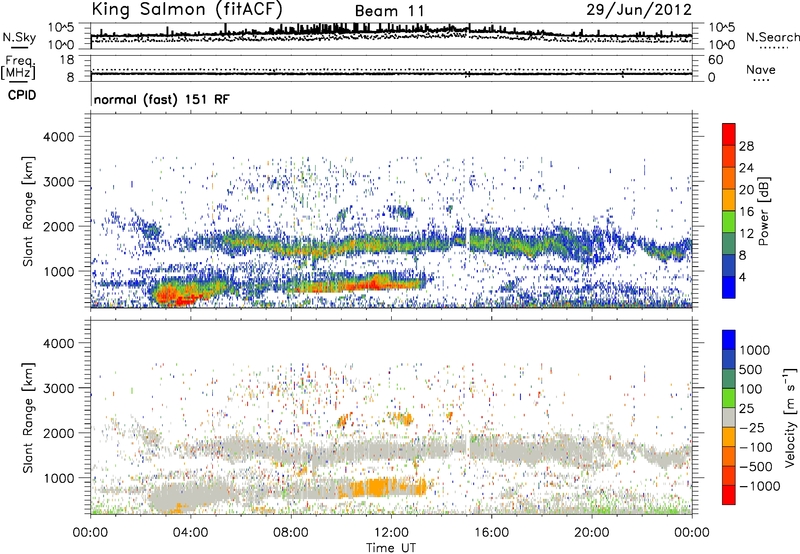Click the orange velocity patch near 12:00
800x554 pixels.
click(x=378, y=487)
